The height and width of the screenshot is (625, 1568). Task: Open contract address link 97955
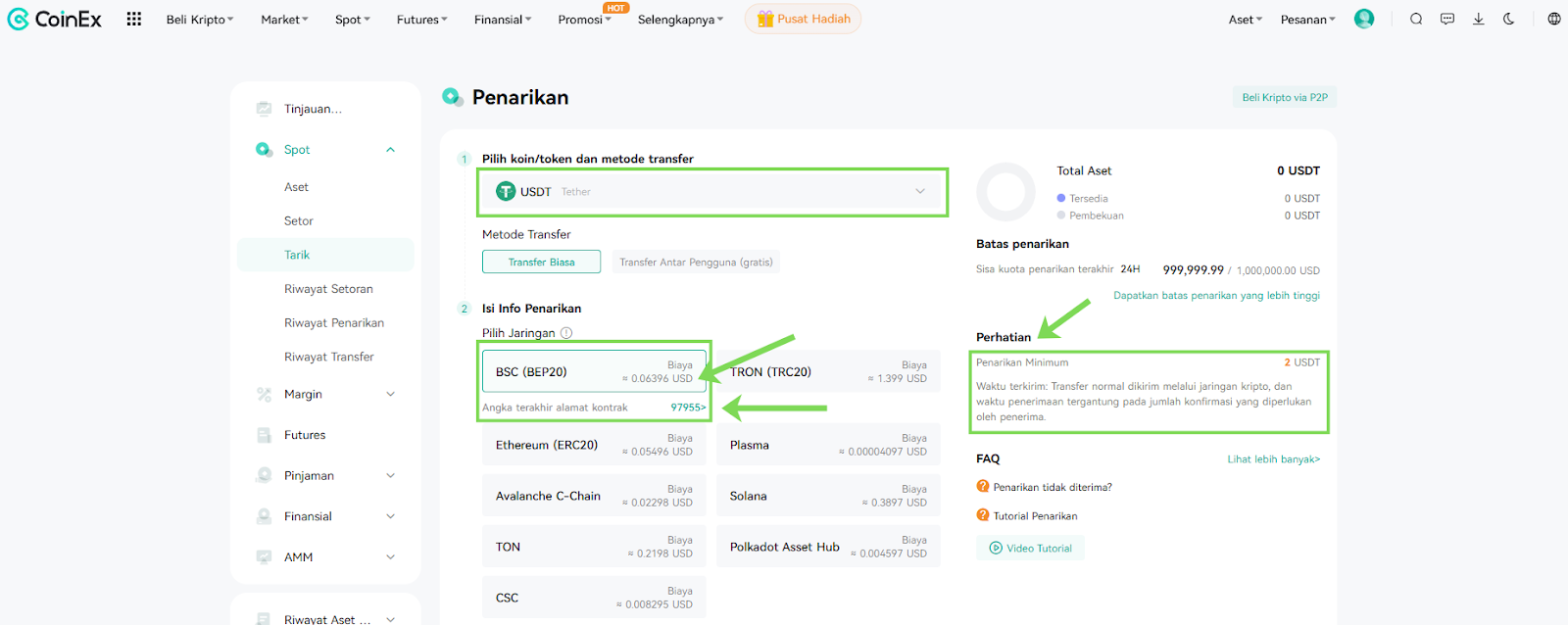(x=688, y=408)
